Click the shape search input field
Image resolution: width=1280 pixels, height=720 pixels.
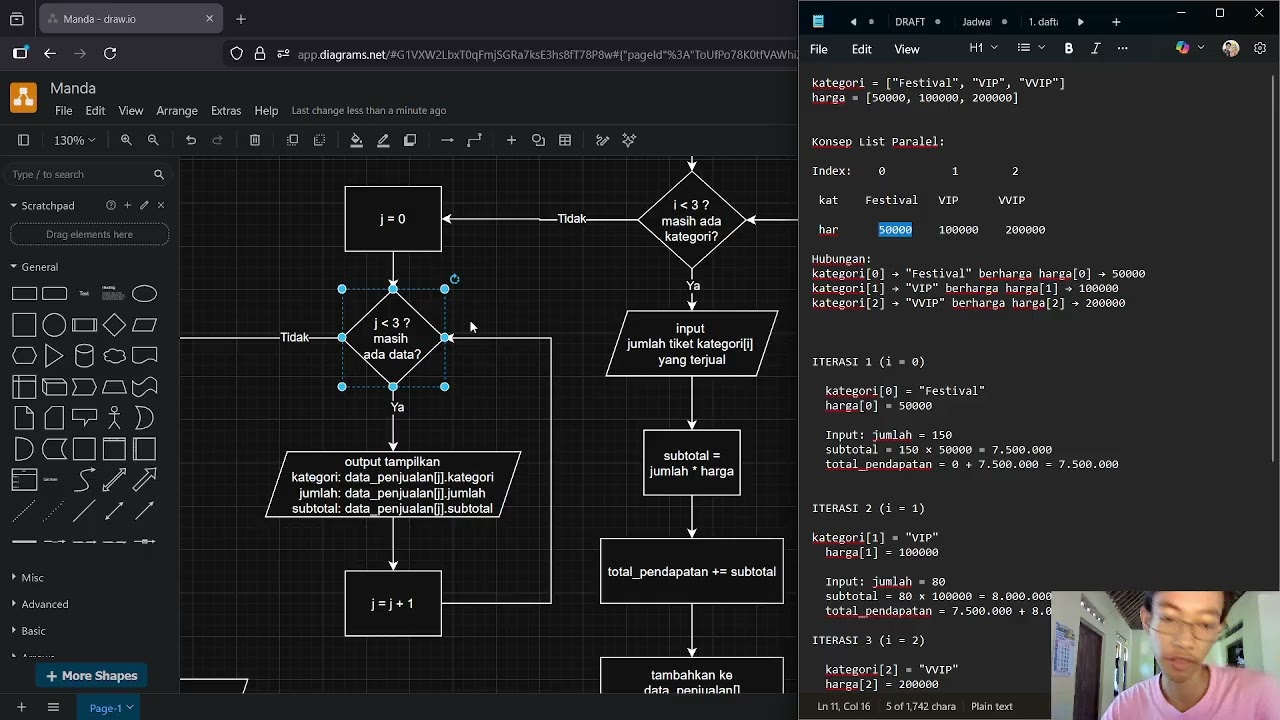tap(80, 174)
